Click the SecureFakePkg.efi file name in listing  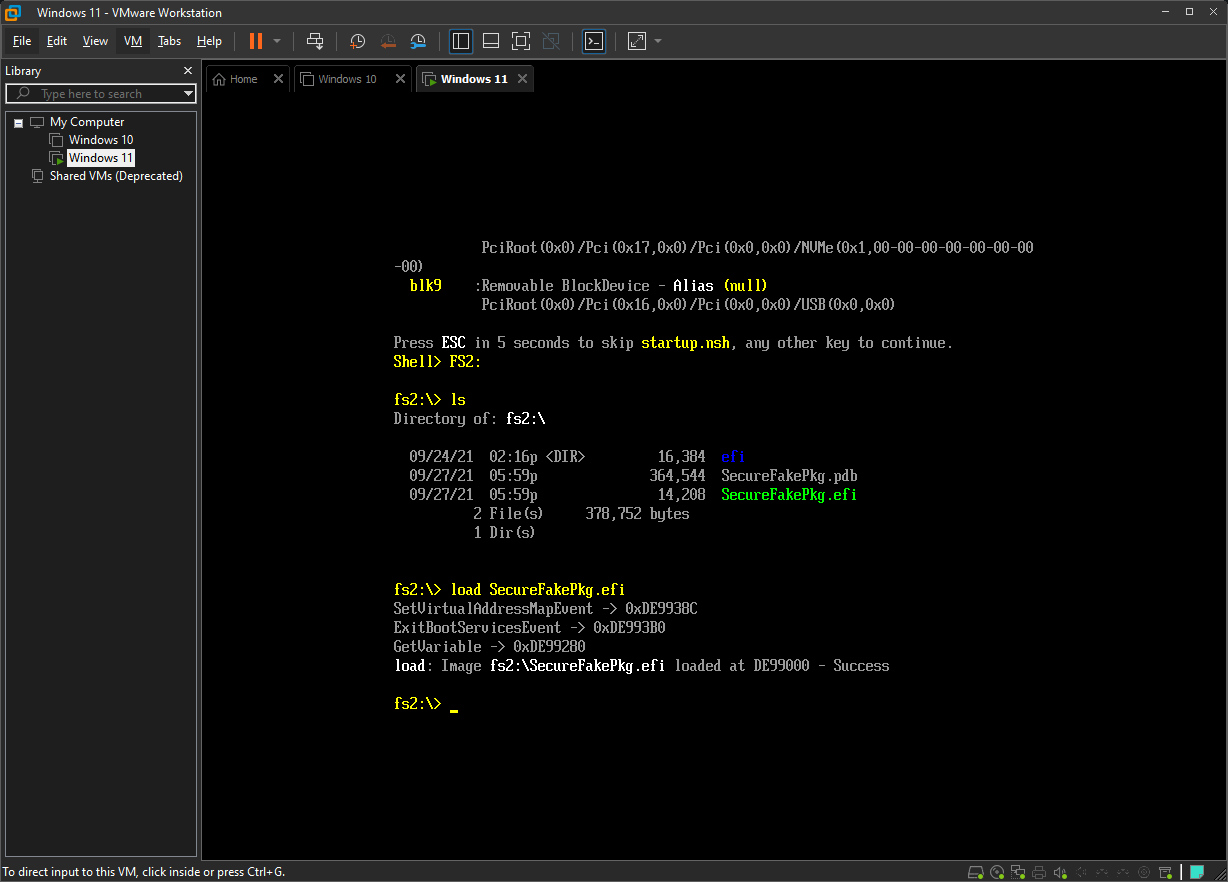789,495
